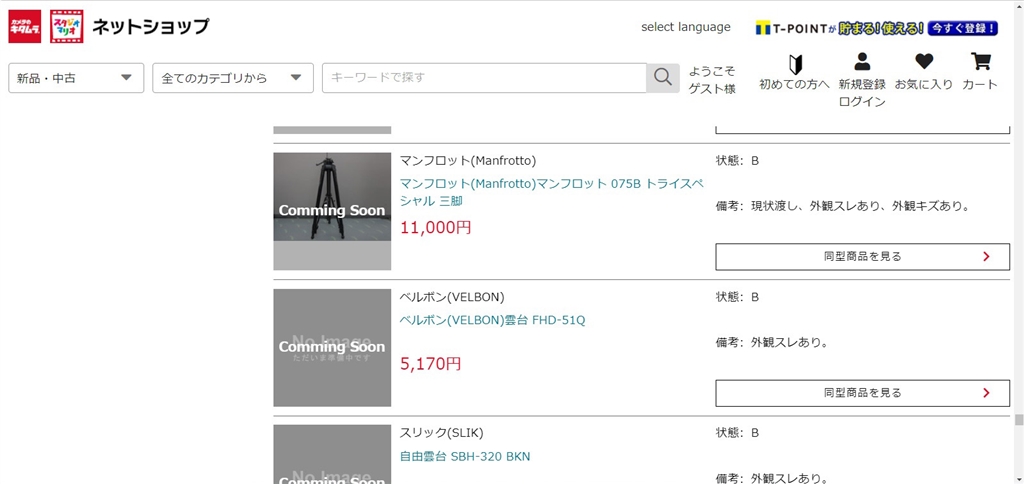Click the page vertical scrollbar thumb
The height and width of the screenshot is (484, 1024).
pos(1018,420)
